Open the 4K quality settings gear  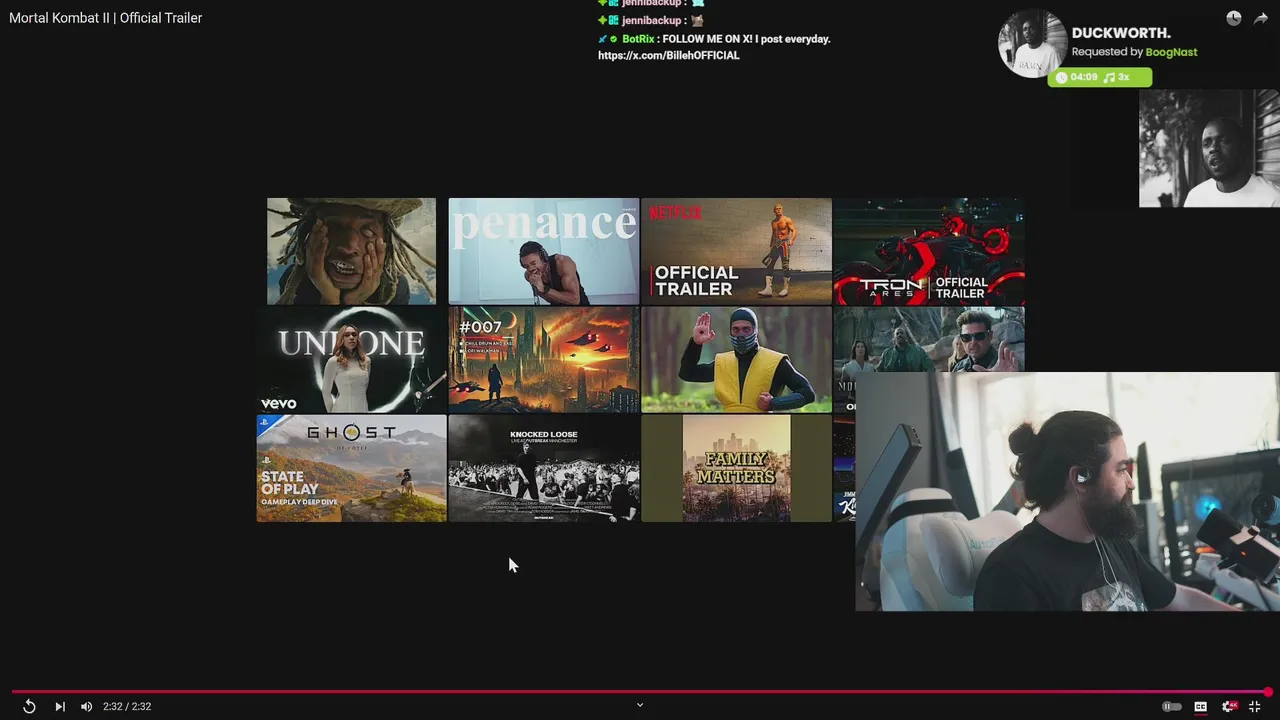(x=1229, y=706)
